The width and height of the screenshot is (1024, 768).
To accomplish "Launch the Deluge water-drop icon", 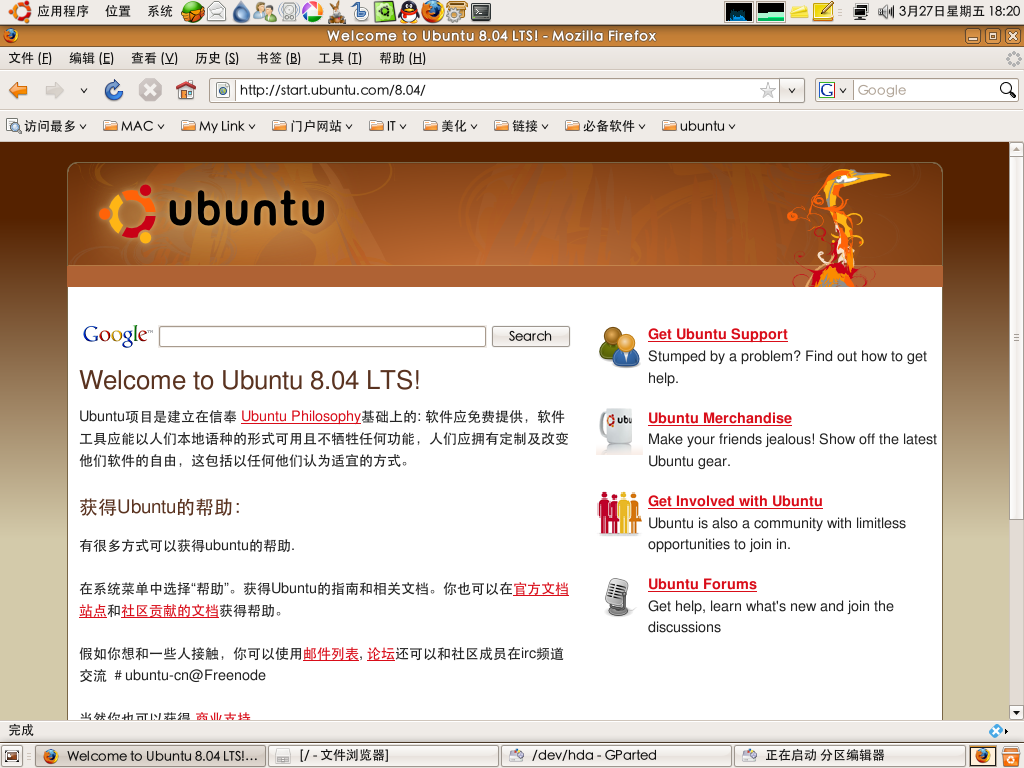I will point(242,11).
